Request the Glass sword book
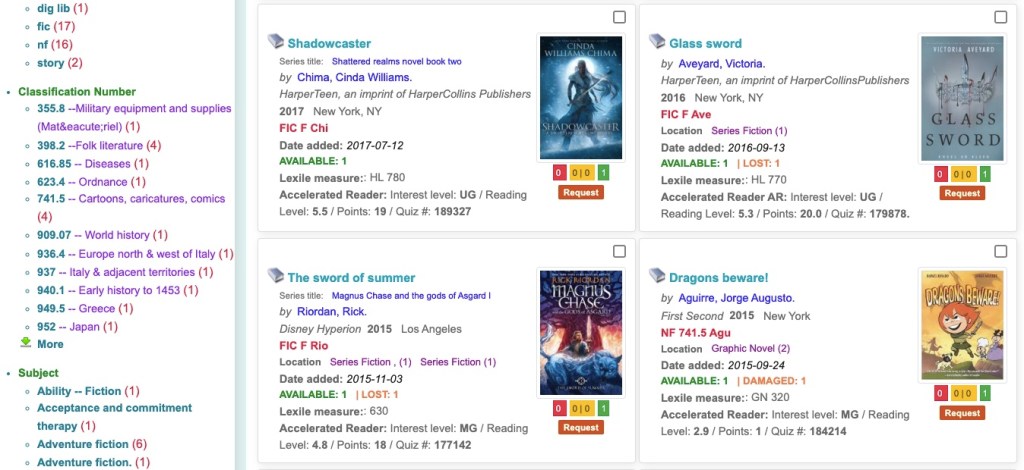The image size is (1024, 470). coord(962,193)
